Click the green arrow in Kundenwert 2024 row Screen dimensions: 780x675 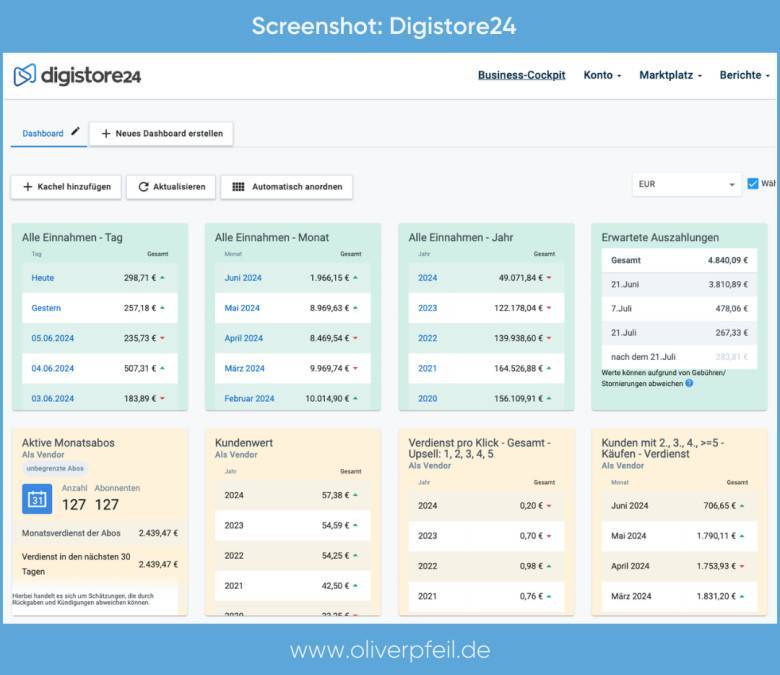356,495
